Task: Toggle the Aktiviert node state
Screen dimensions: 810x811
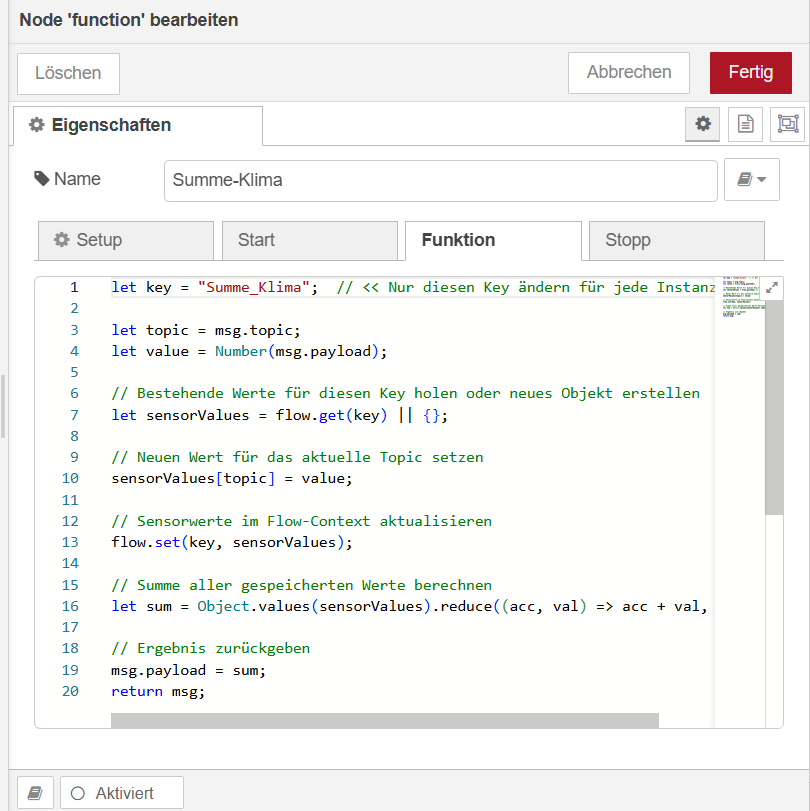Action: click(x=122, y=793)
